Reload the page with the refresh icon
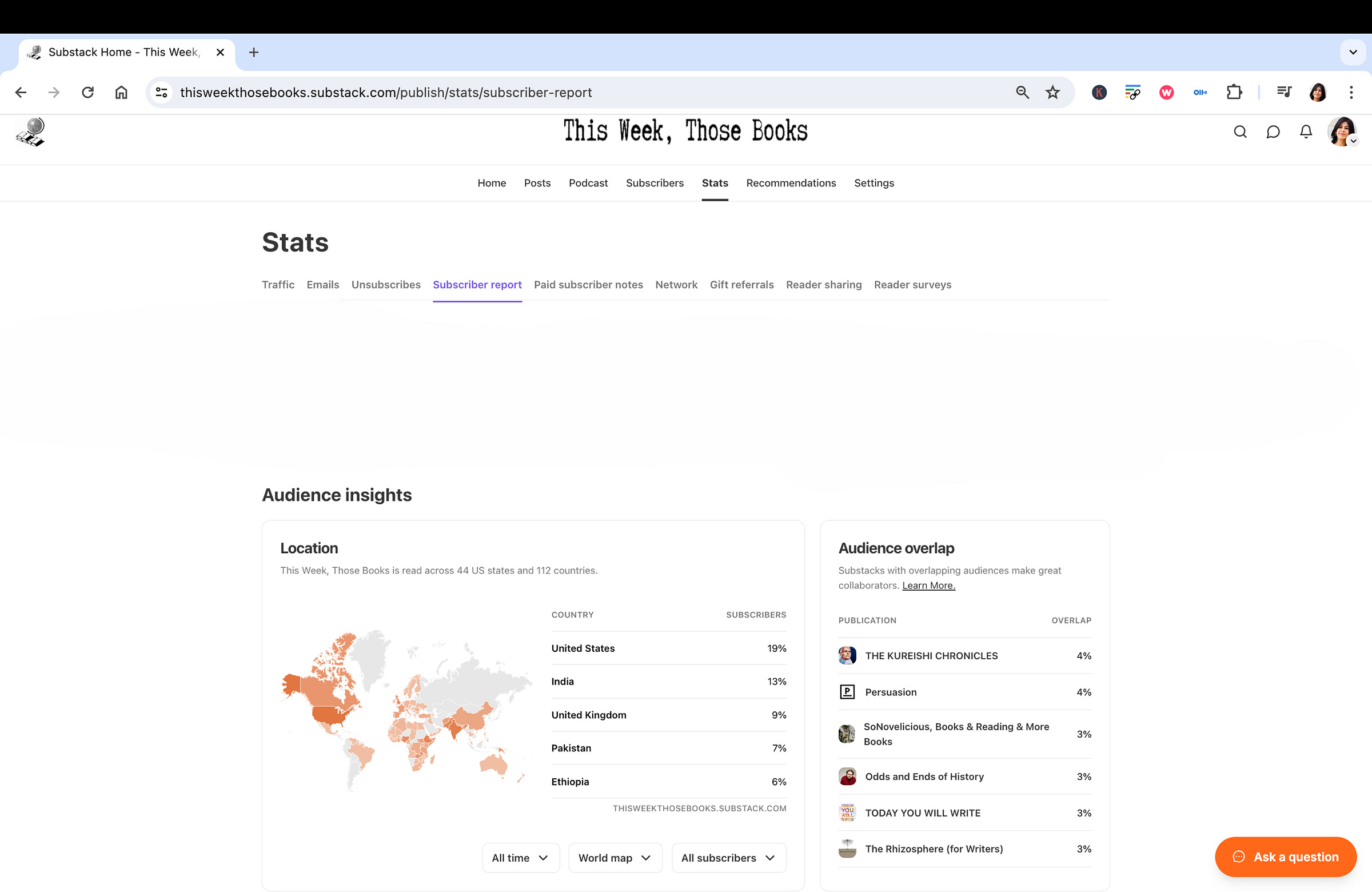This screenshot has height=892, width=1372. pos(87,92)
